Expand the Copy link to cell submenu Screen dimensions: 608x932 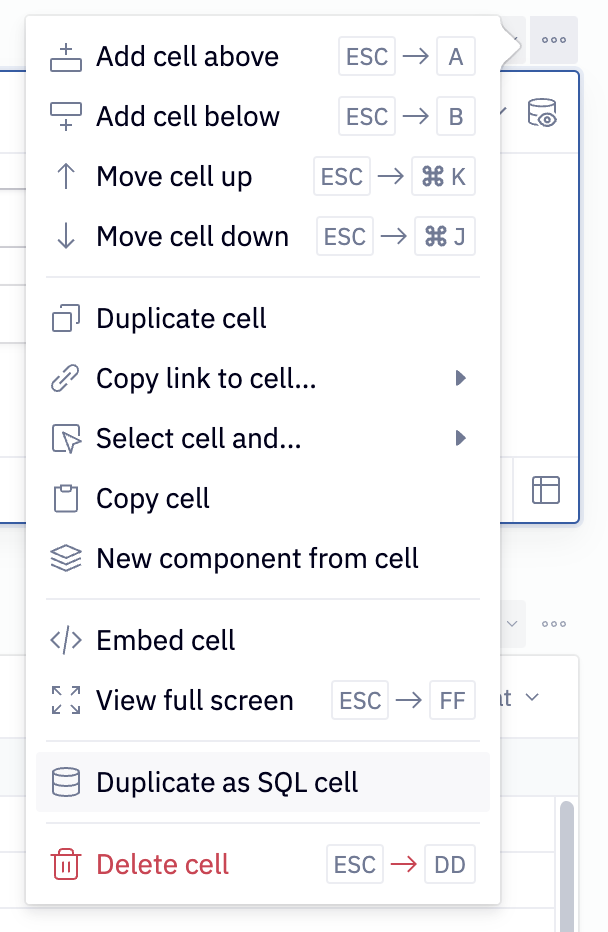(x=461, y=378)
